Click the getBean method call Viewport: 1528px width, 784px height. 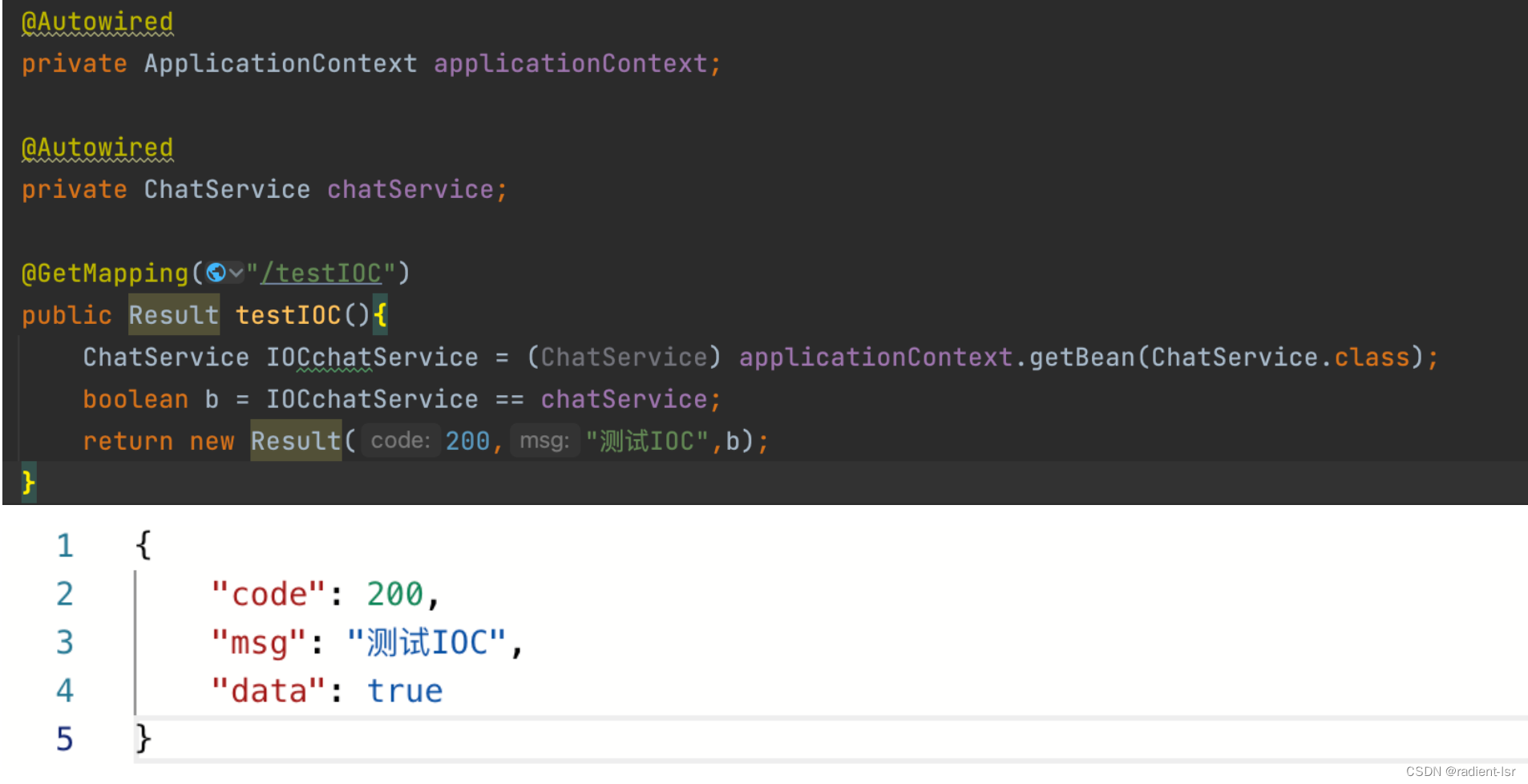[1082, 357]
